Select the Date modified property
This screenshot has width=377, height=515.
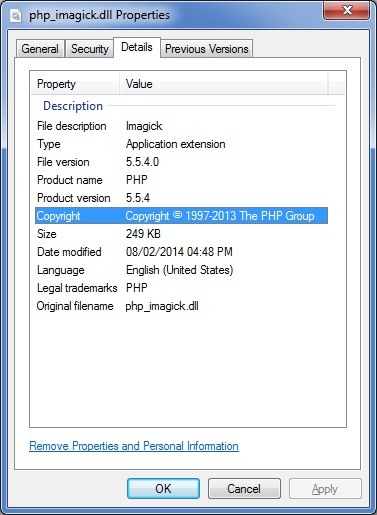pyautogui.click(x=69, y=252)
